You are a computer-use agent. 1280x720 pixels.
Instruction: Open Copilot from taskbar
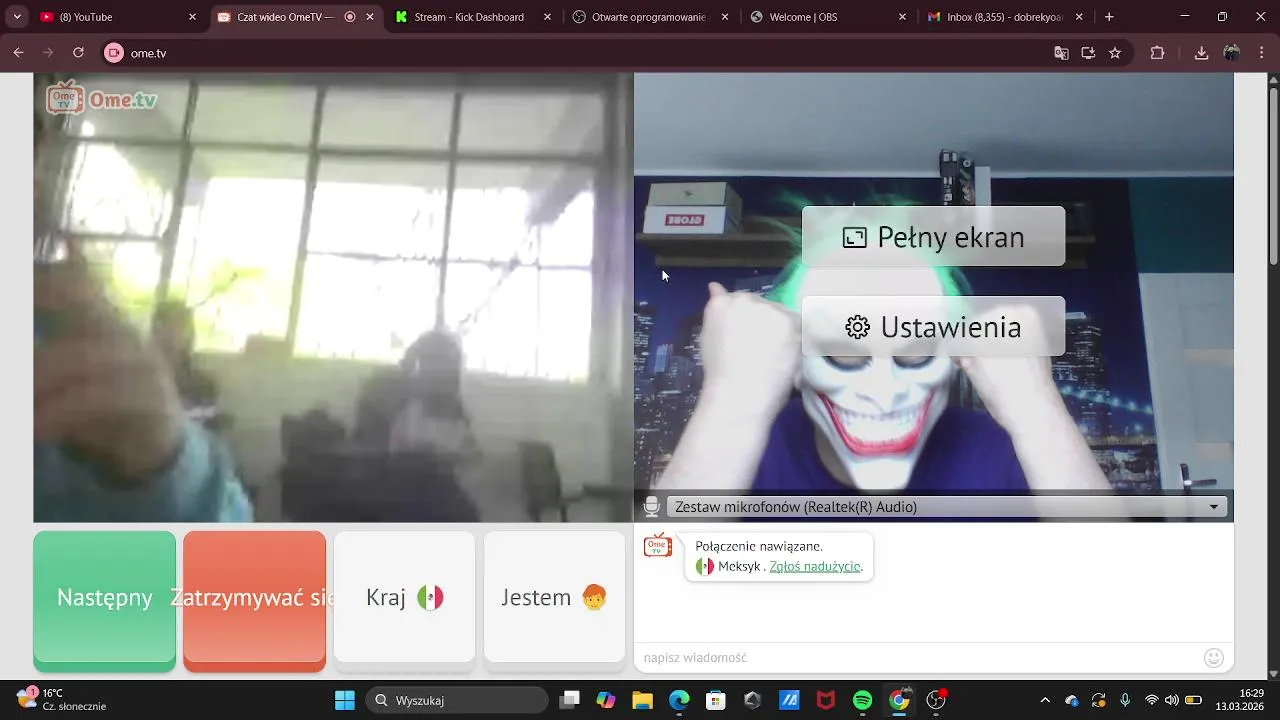(x=606, y=700)
